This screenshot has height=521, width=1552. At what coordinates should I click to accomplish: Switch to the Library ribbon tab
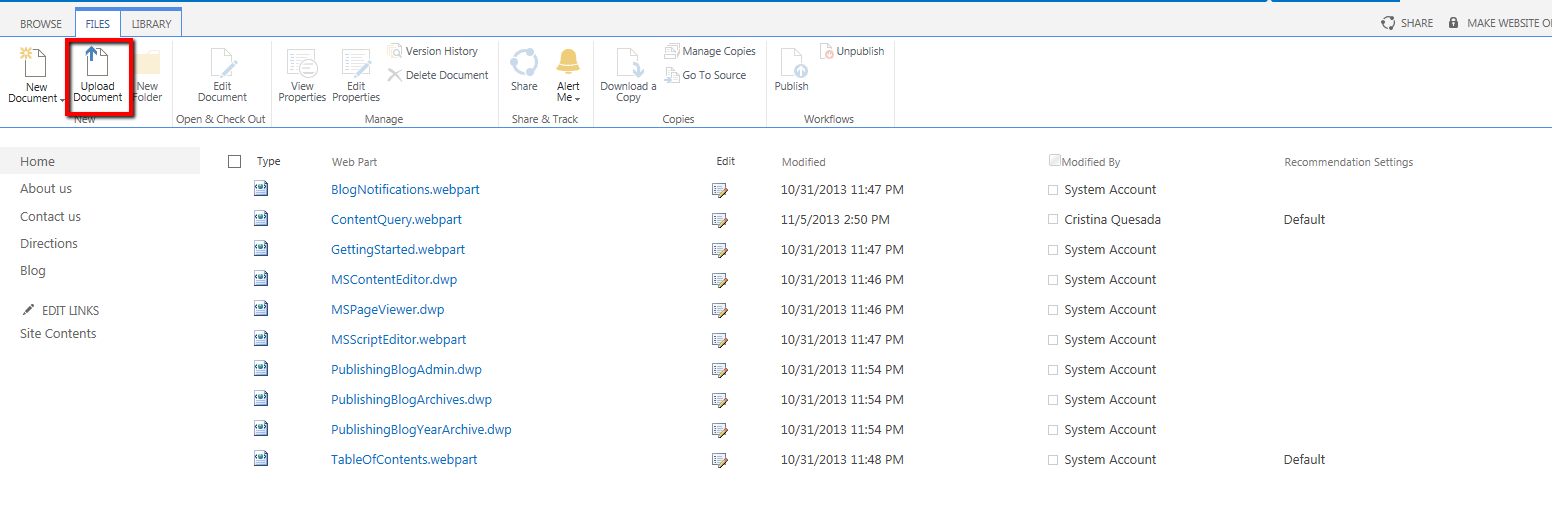point(151,23)
